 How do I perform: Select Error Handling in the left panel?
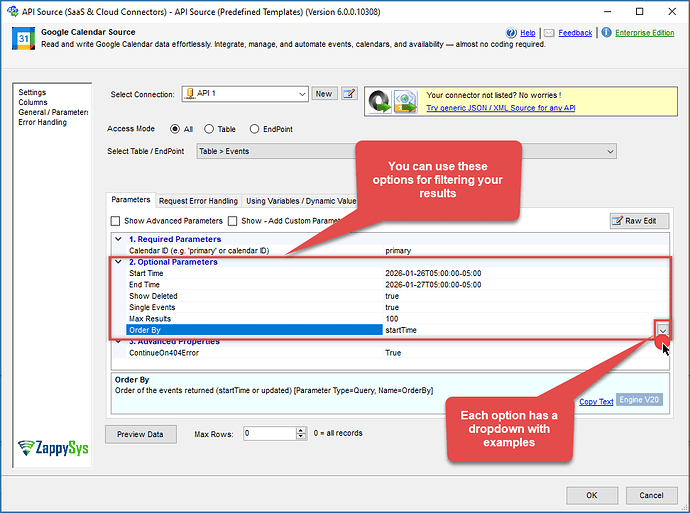click(42, 123)
